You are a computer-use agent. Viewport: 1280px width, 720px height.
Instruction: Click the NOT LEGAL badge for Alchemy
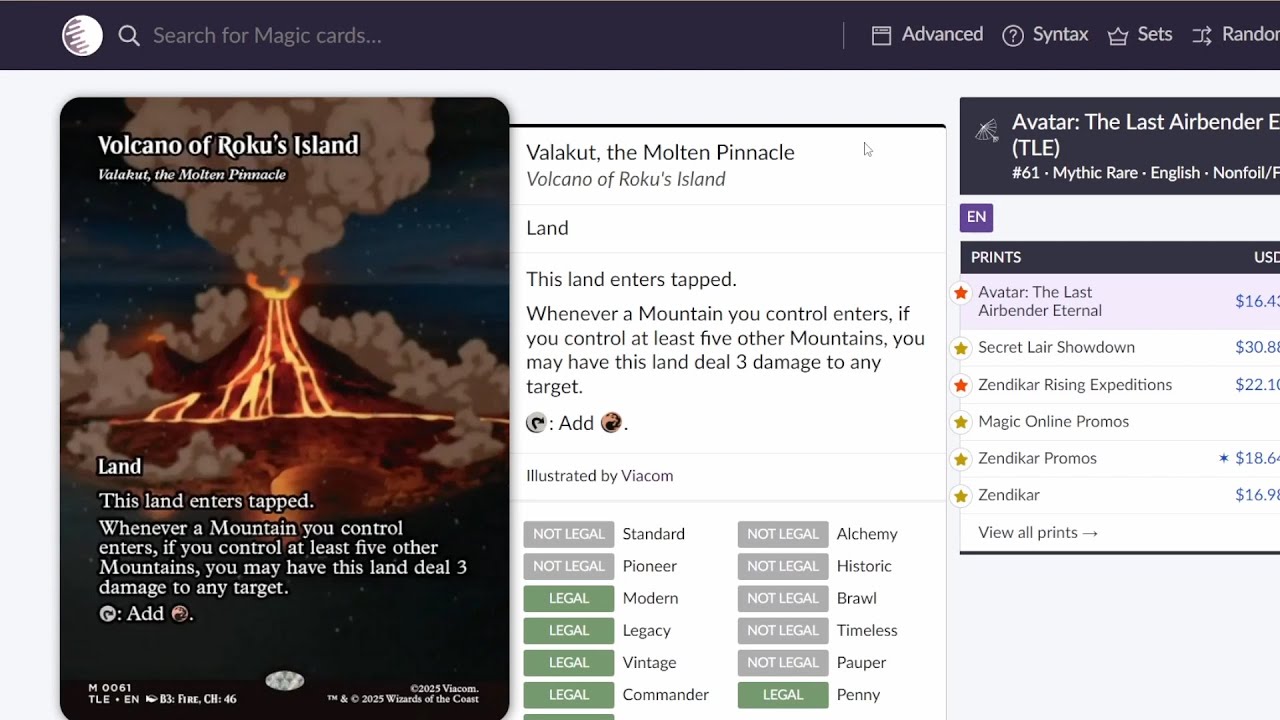click(783, 534)
